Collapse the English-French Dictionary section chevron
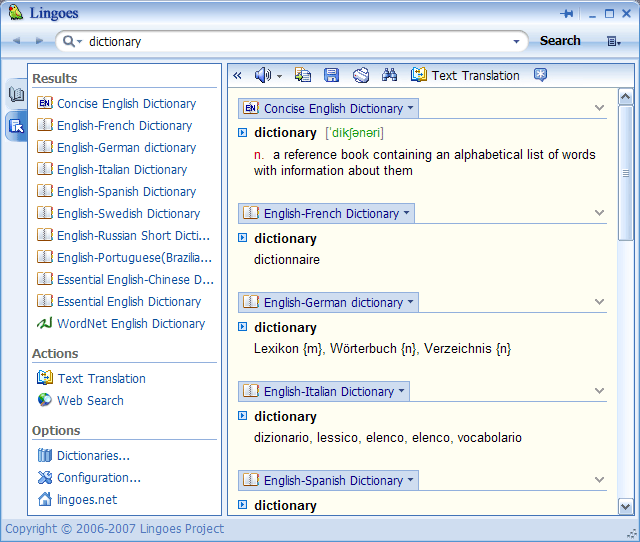 (599, 213)
